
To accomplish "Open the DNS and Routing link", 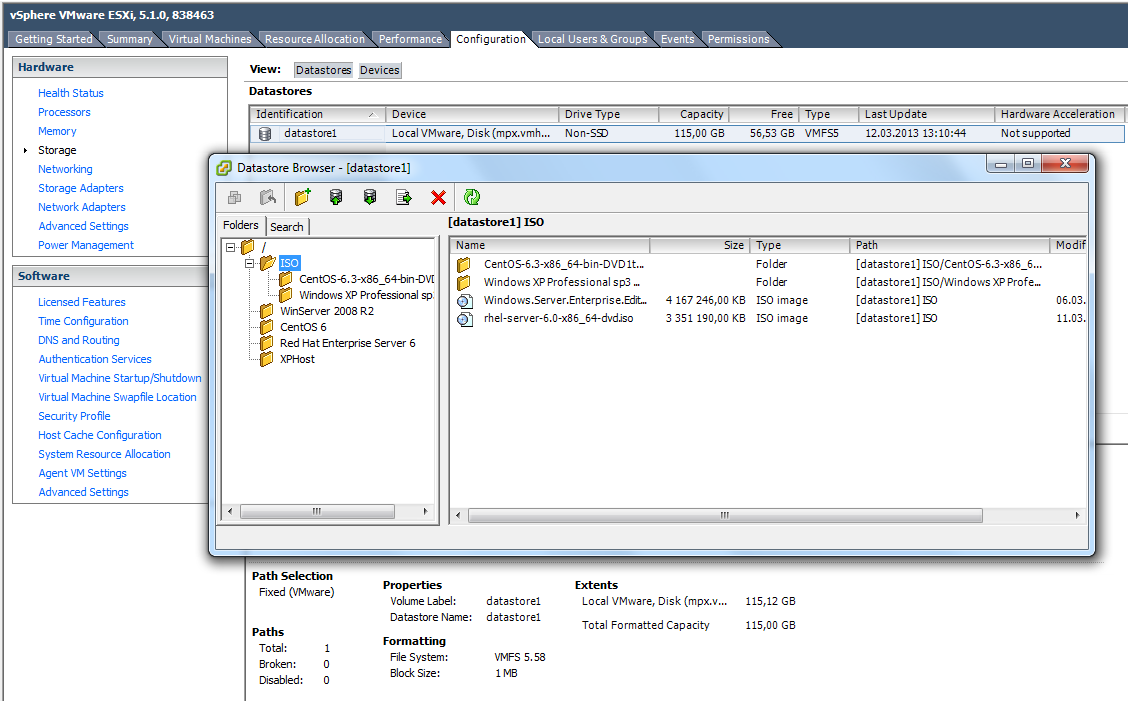I will (78, 340).
